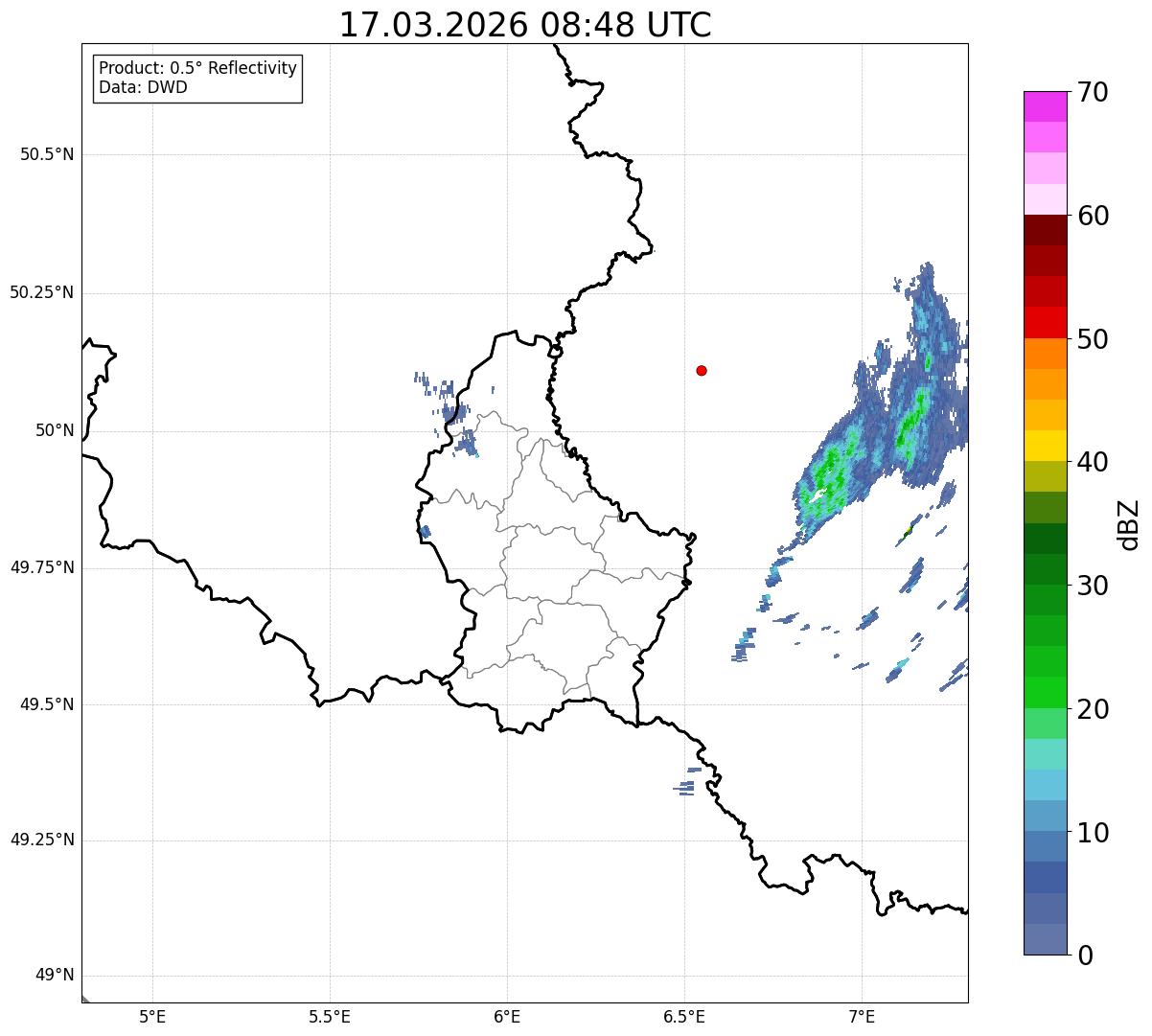The image size is (1152, 1036).
Task: Click the 6.5°E longitude label
Action: click(684, 1016)
